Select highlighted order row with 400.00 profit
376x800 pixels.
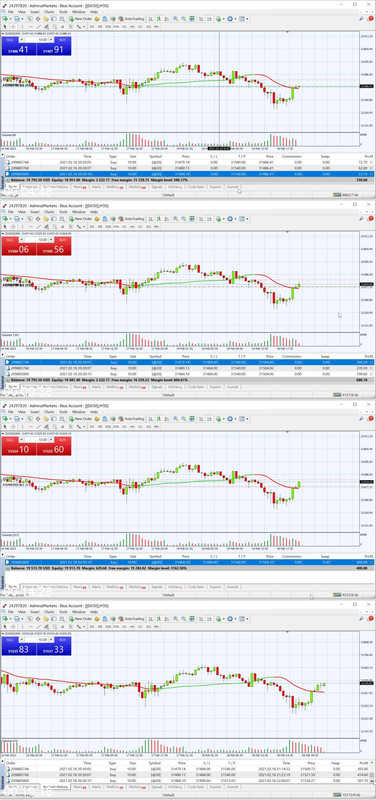click(x=189, y=562)
